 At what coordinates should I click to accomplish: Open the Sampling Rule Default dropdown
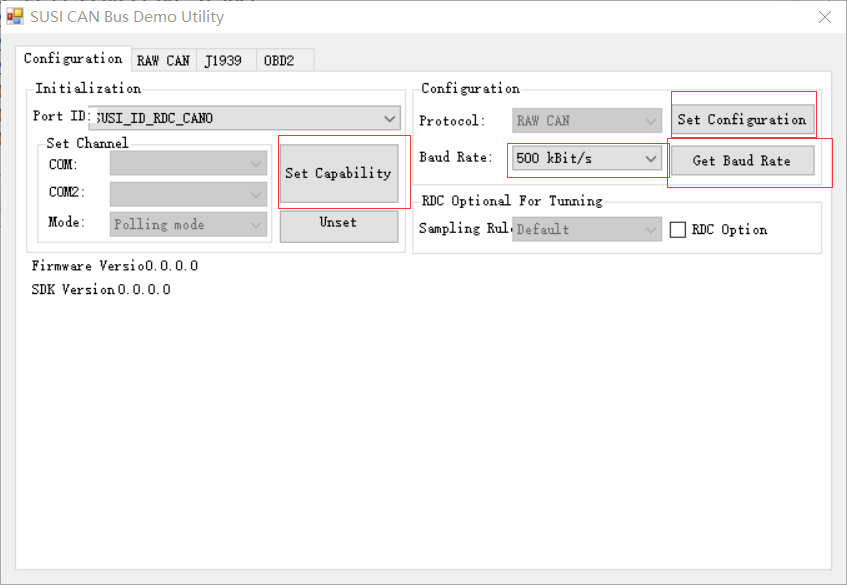pyautogui.click(x=587, y=229)
